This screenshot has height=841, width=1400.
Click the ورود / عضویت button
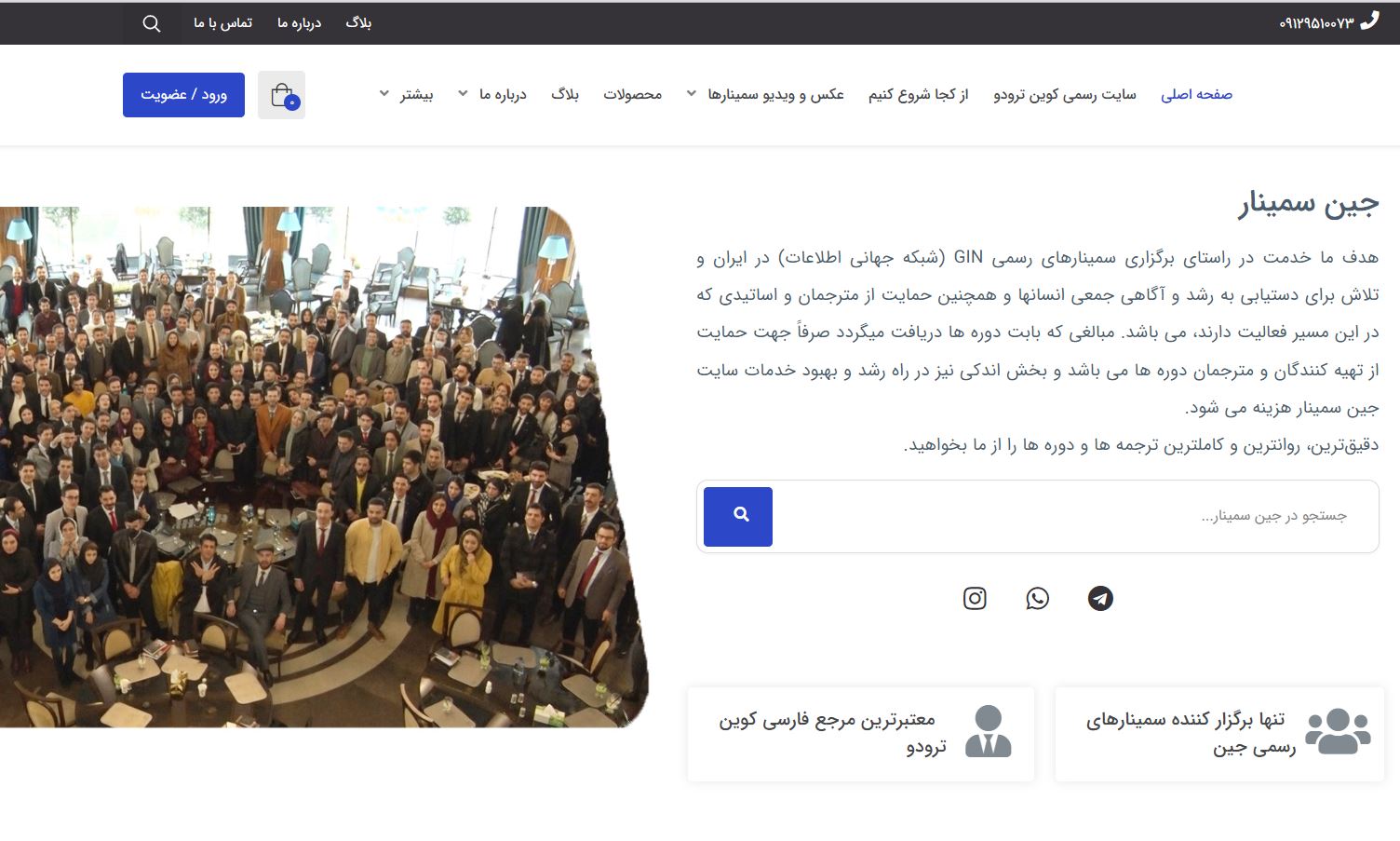pyautogui.click(x=183, y=95)
